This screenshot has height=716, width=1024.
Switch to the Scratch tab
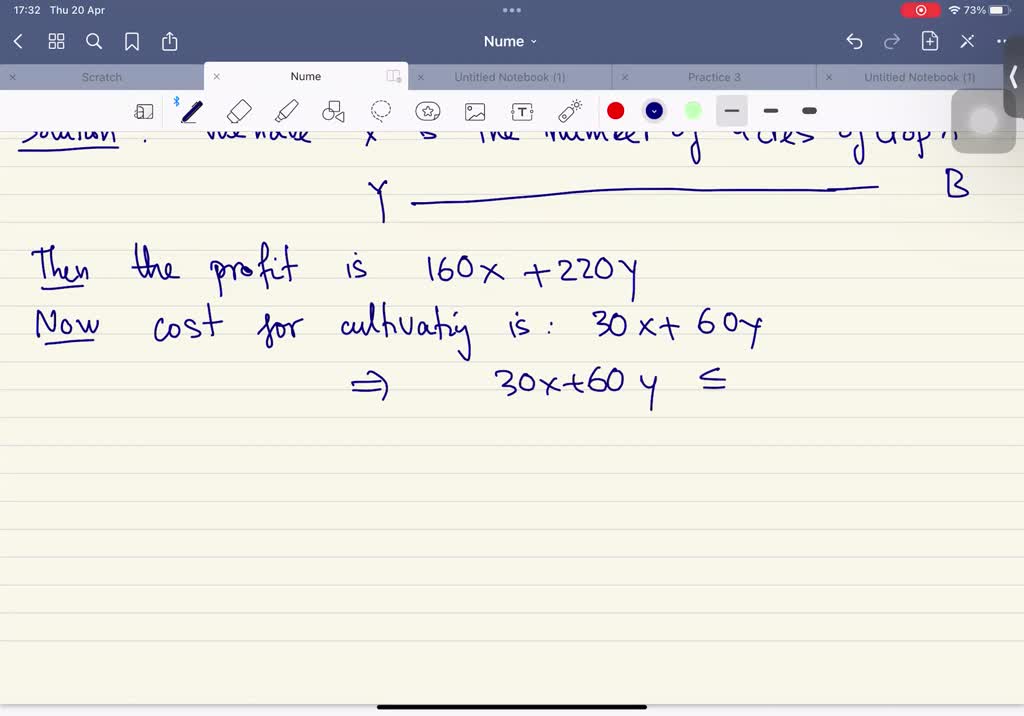point(101,76)
